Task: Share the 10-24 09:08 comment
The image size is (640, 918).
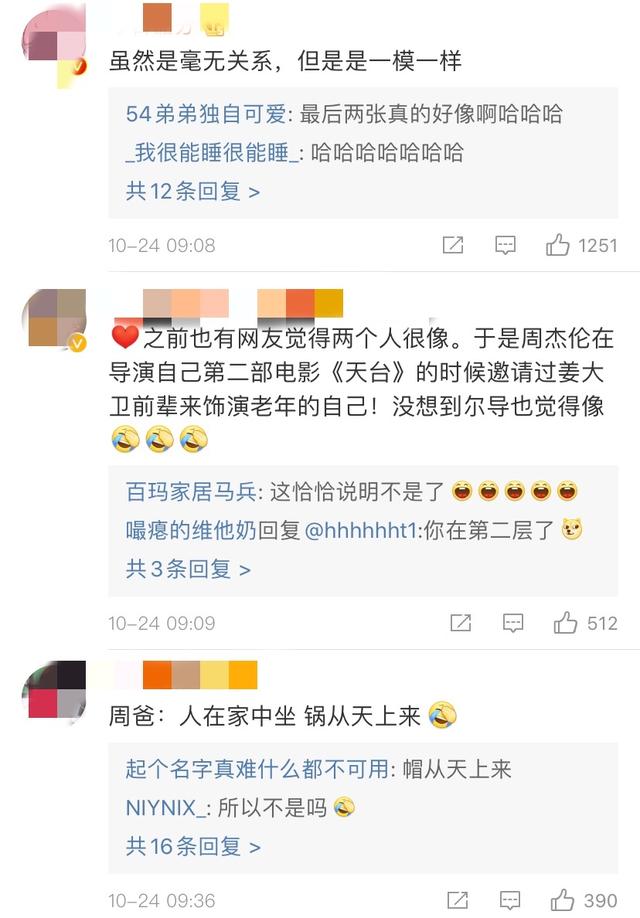Action: (453, 245)
